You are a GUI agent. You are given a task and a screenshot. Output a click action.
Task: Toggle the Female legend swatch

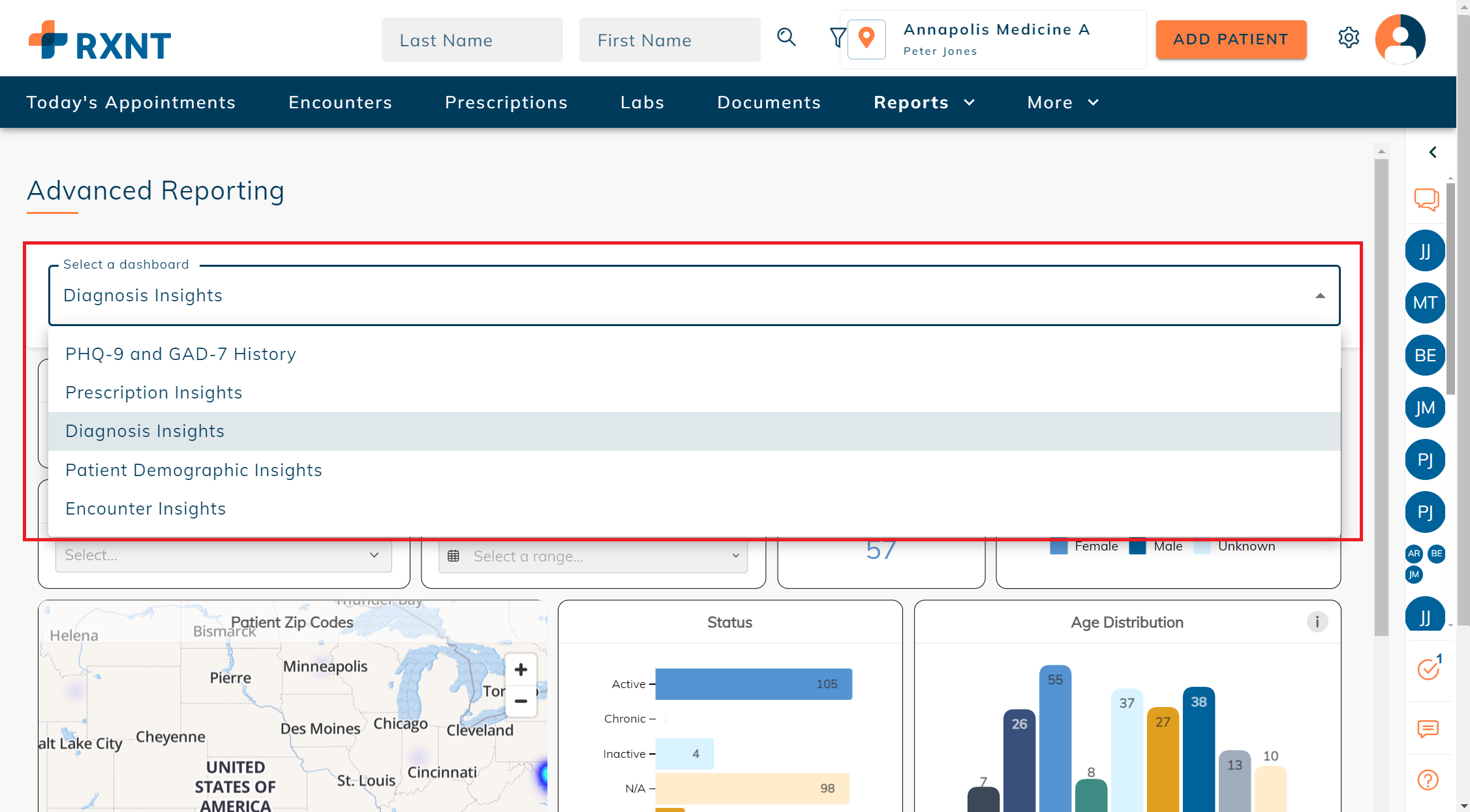click(x=1058, y=547)
